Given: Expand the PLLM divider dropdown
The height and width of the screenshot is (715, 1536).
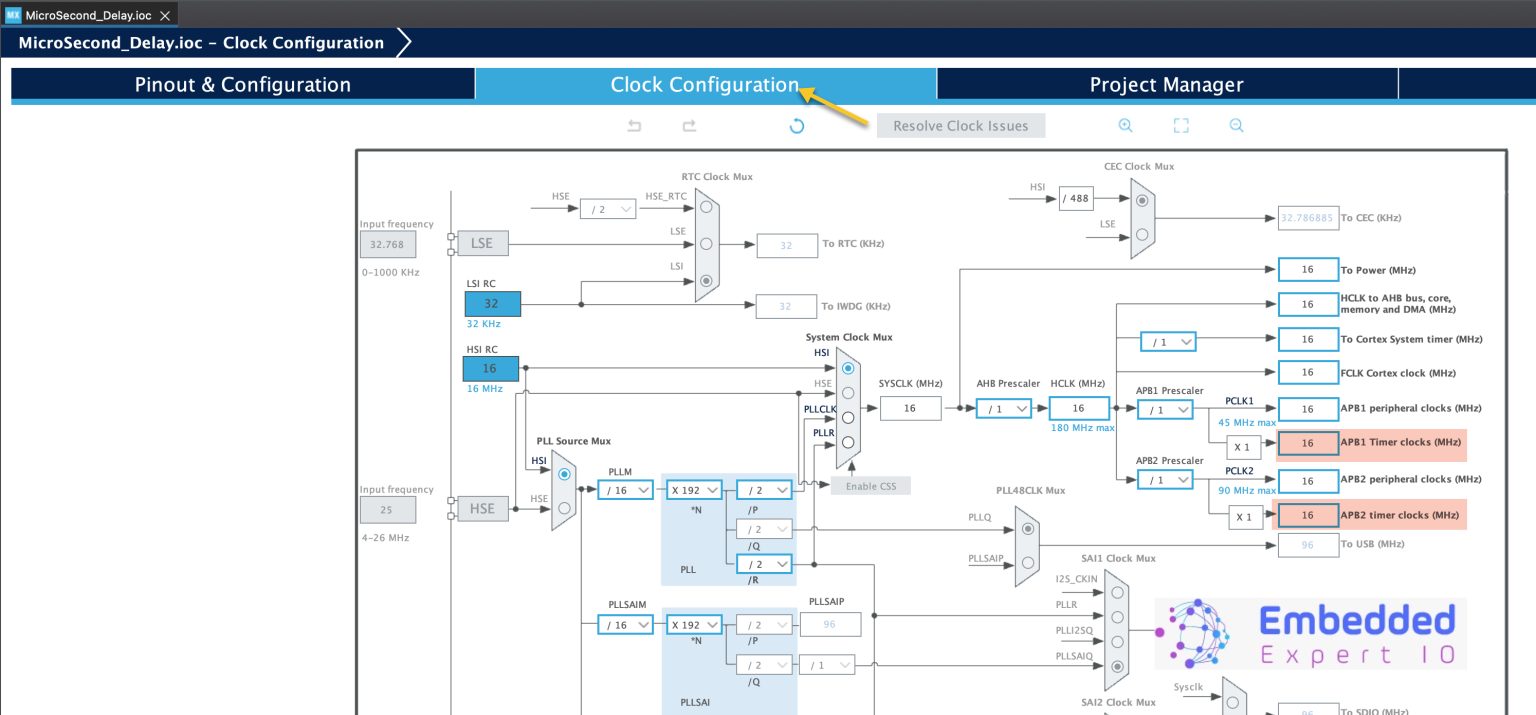Looking at the screenshot, I should (x=625, y=490).
